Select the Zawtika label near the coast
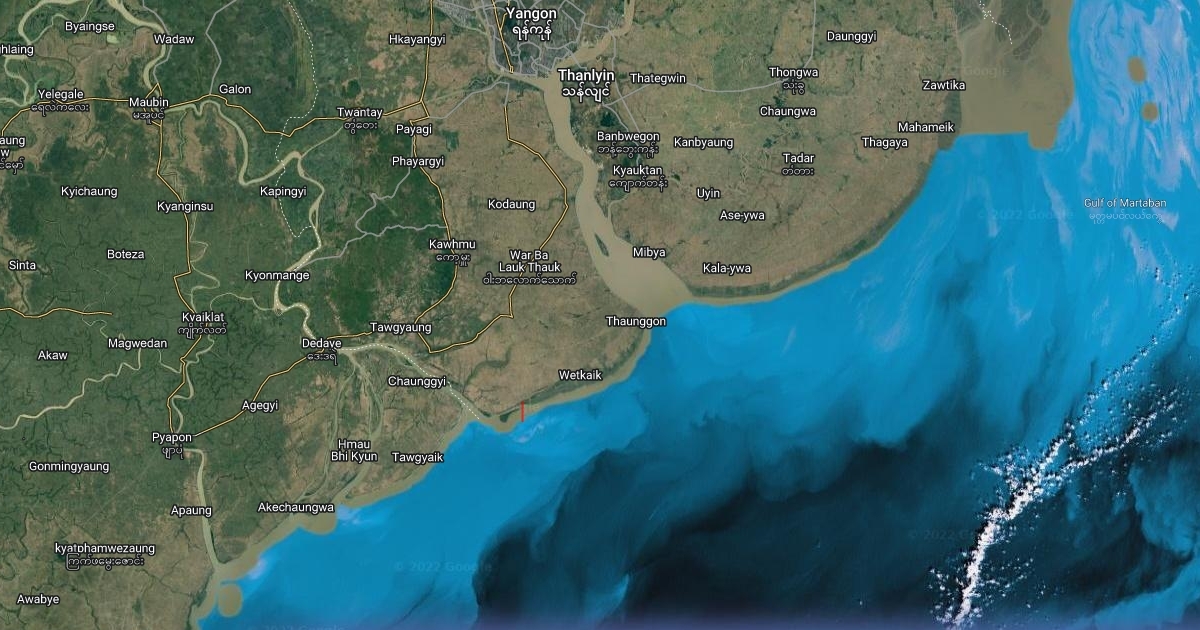The height and width of the screenshot is (630, 1200). coord(944,85)
